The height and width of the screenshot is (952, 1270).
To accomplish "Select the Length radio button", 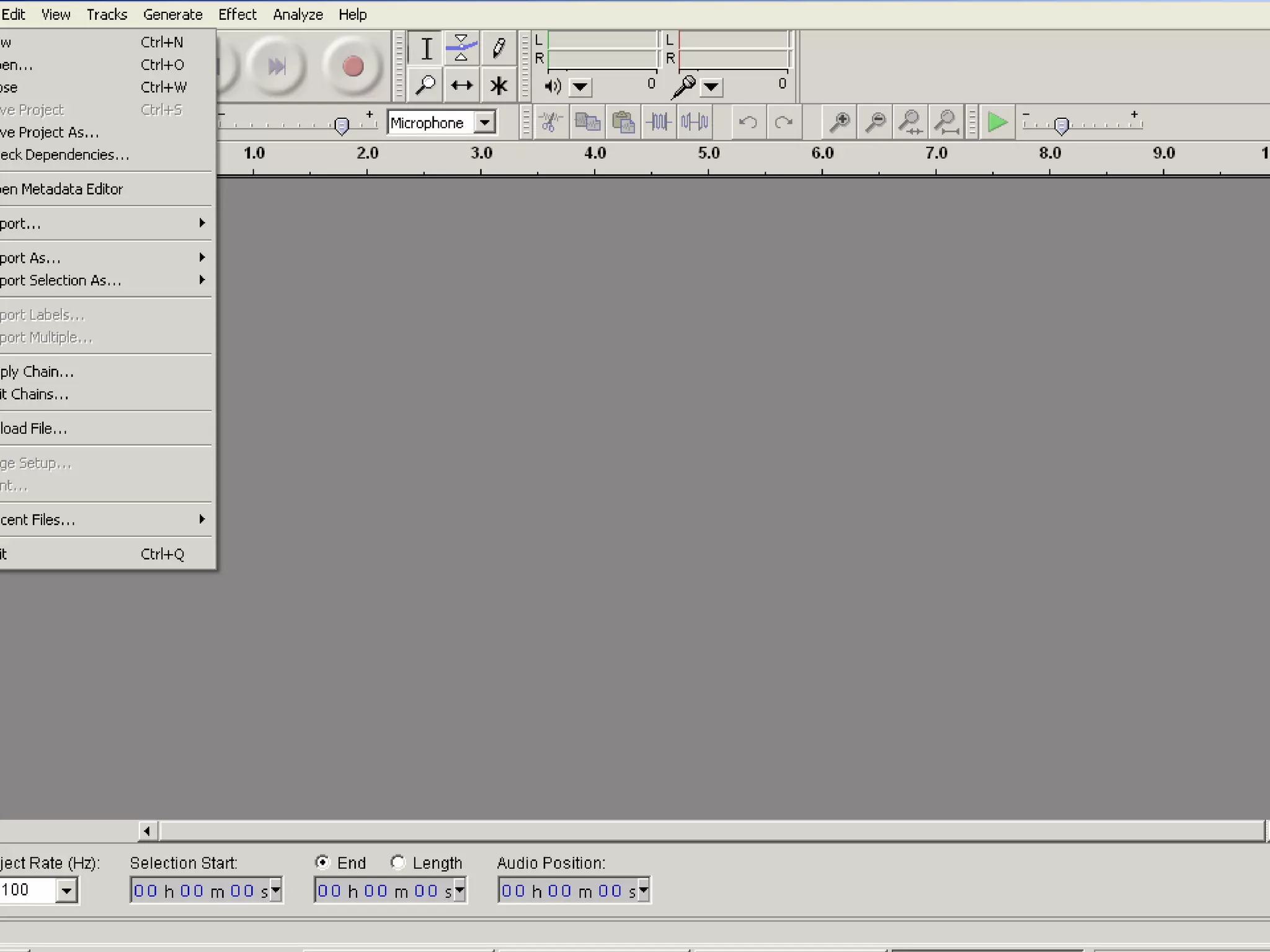I will click(398, 862).
